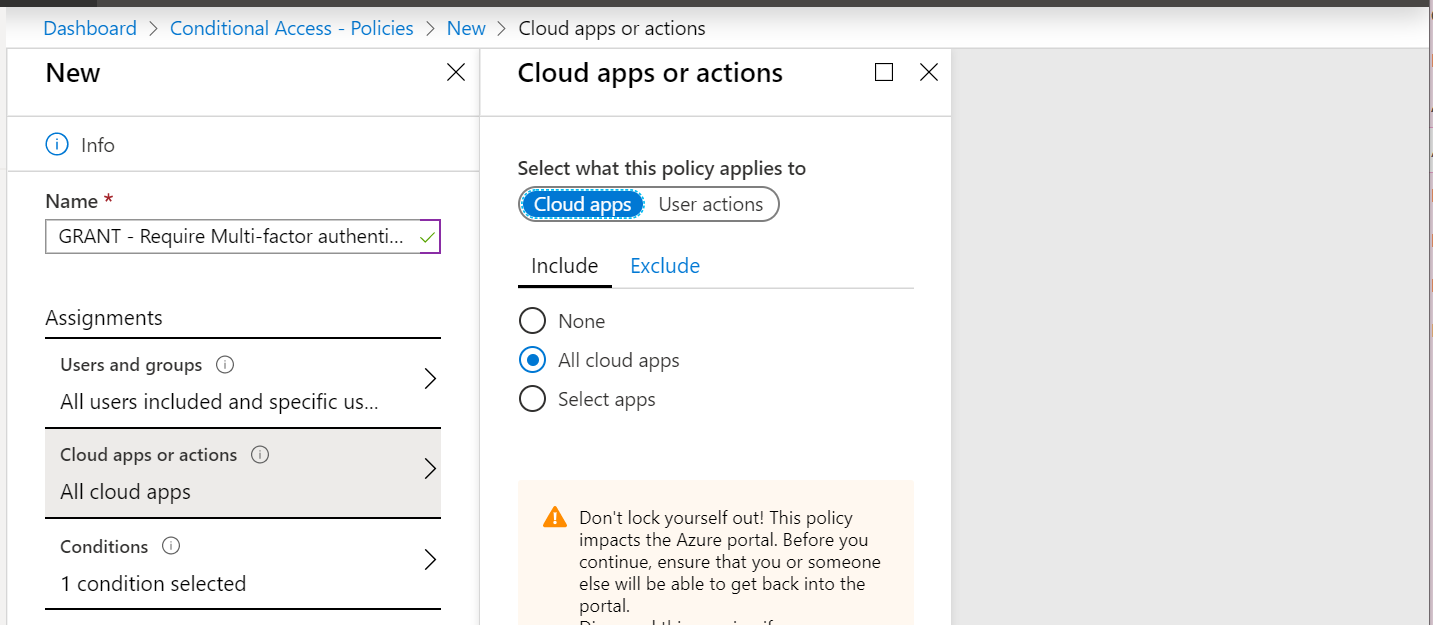This screenshot has height=625, width=1433.
Task: Click 'All cloud apps' summary under assignments
Action: point(125,492)
